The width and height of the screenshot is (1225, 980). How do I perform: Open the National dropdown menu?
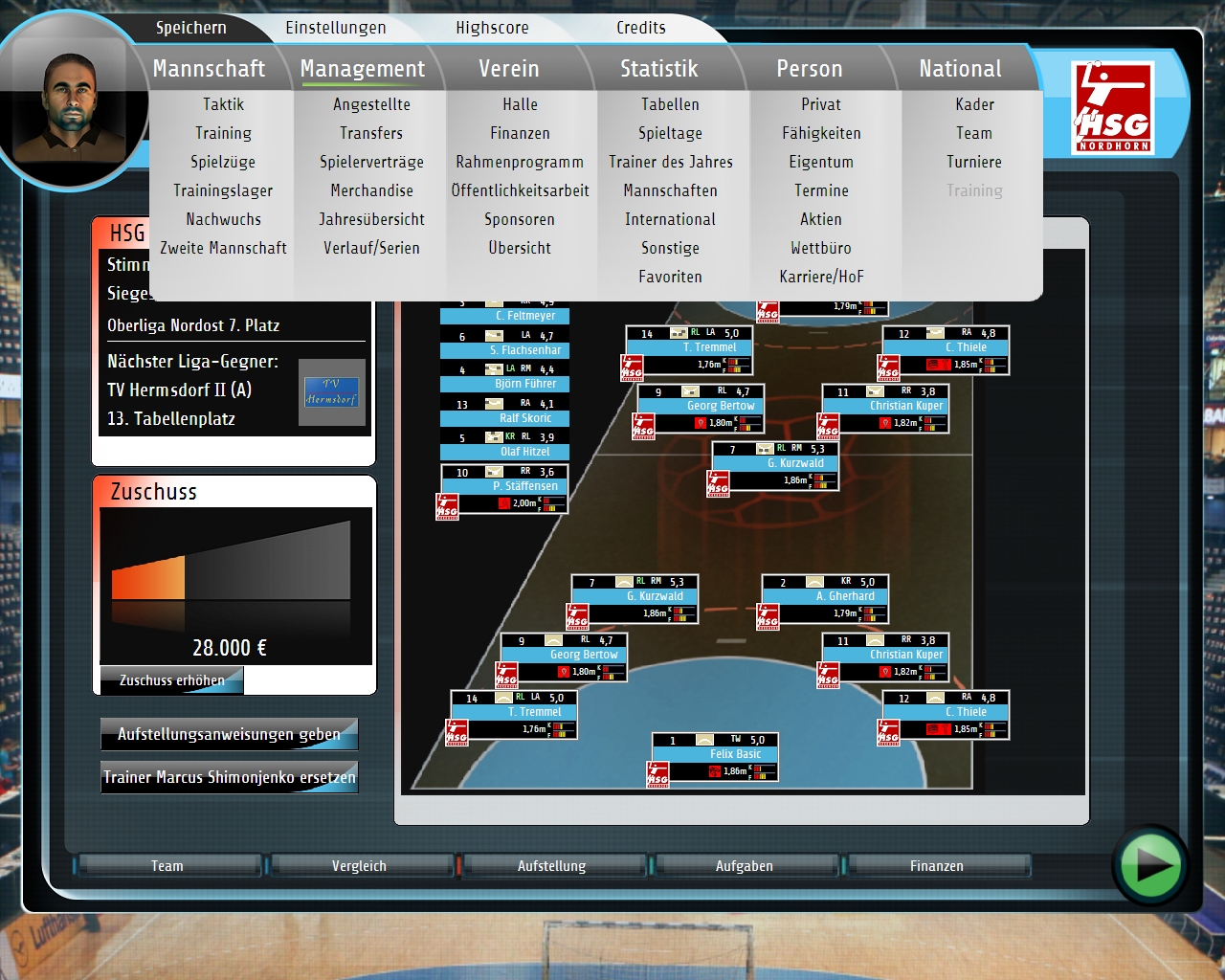(959, 69)
